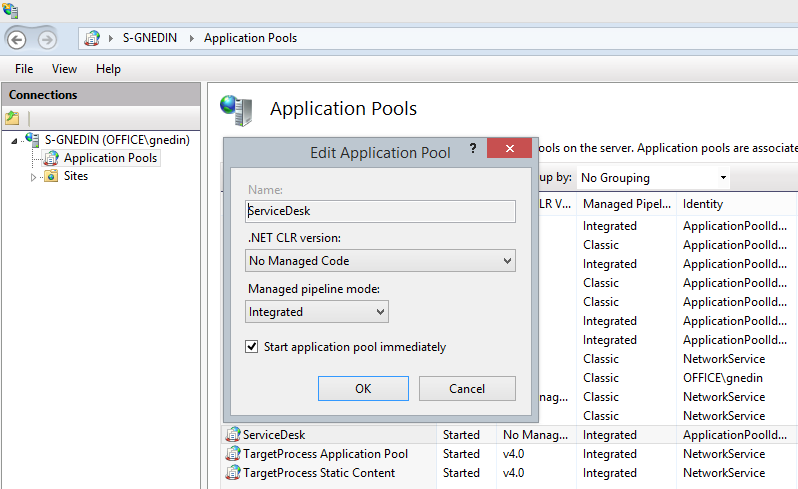Select S-GNEDIN (OFFICE\gnedin) tree item
This screenshot has height=489, width=798.
point(117,139)
